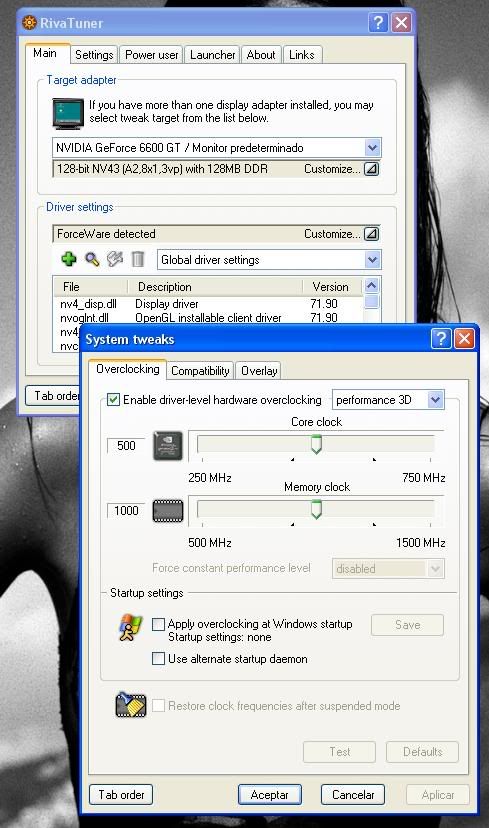Click the film clip suspended mode icon
Screen dimensions: 489x828
(x=130, y=704)
